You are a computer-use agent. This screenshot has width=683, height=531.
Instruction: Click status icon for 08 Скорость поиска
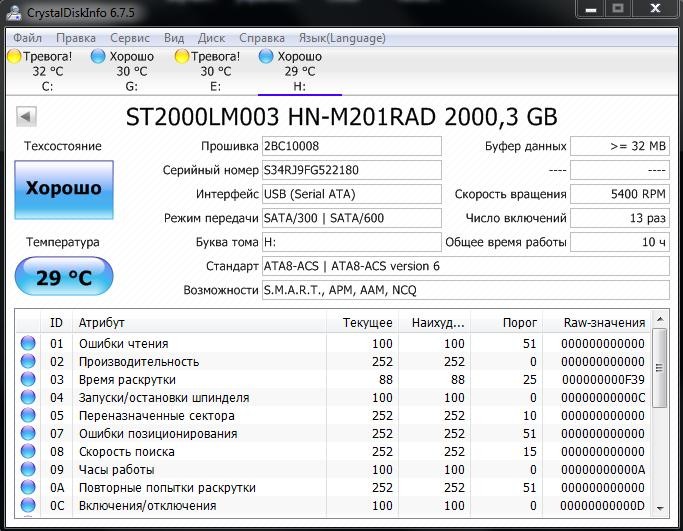[28, 451]
